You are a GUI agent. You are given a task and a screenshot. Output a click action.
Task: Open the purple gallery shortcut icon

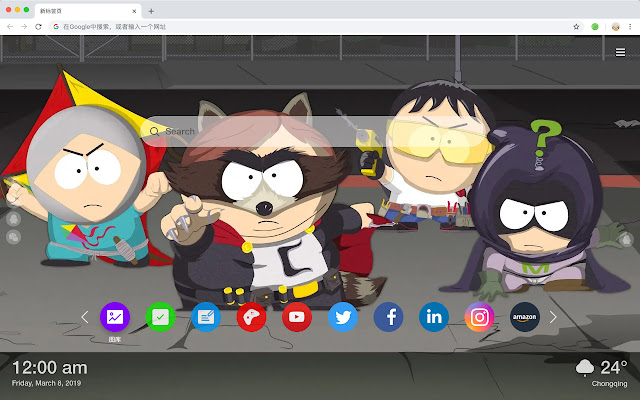(115, 317)
